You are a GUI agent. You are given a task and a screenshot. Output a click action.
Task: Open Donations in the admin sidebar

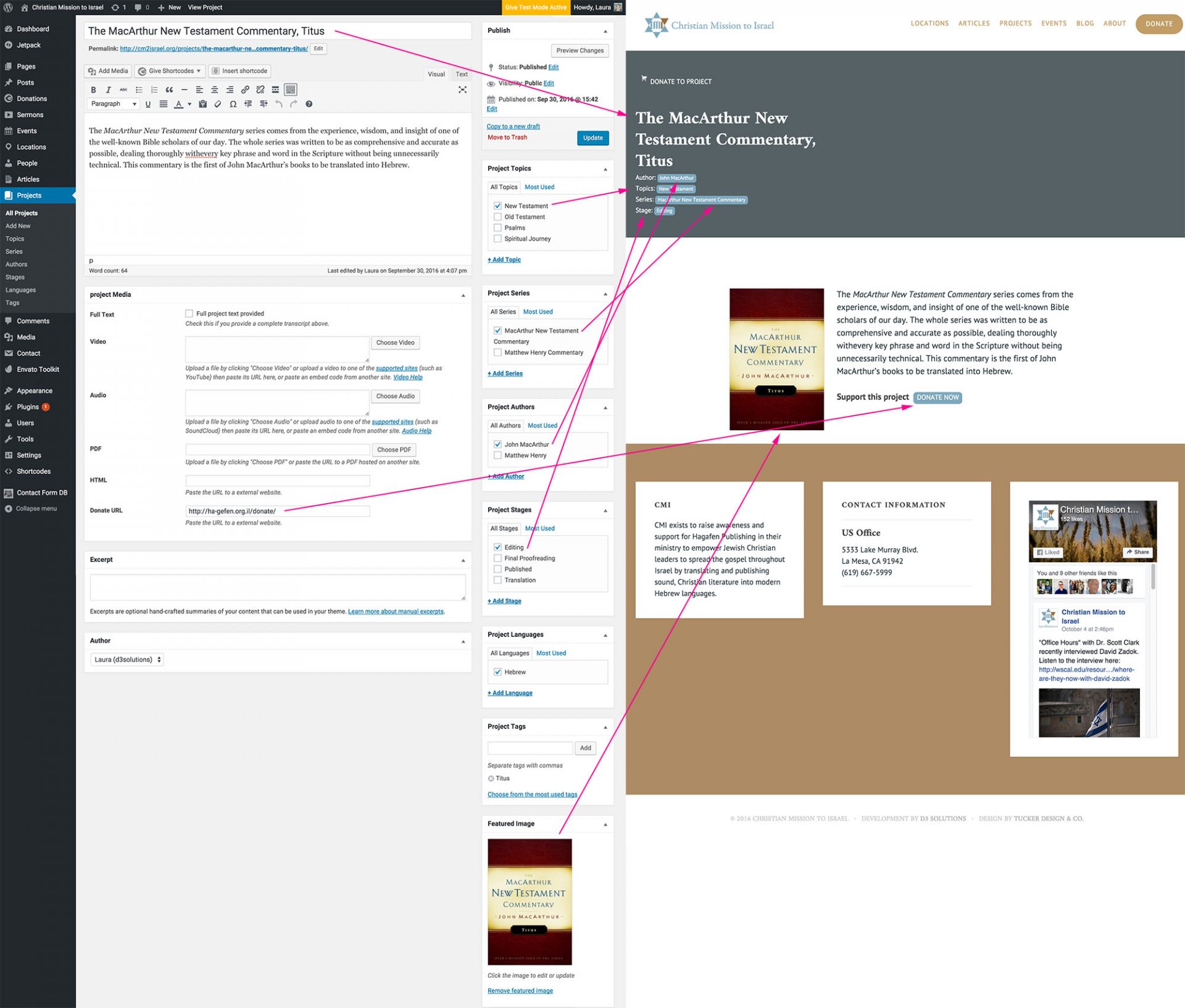[x=32, y=99]
